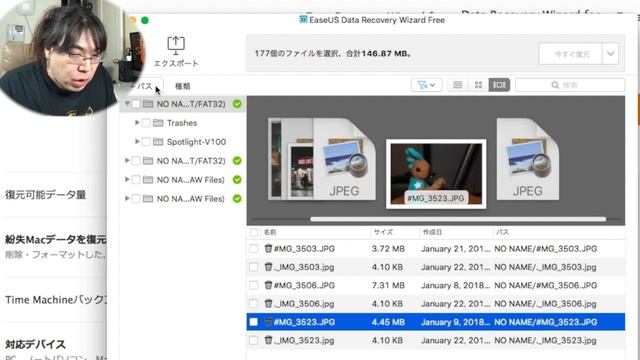Sort by the 作成日 column header

pyautogui.click(x=432, y=232)
